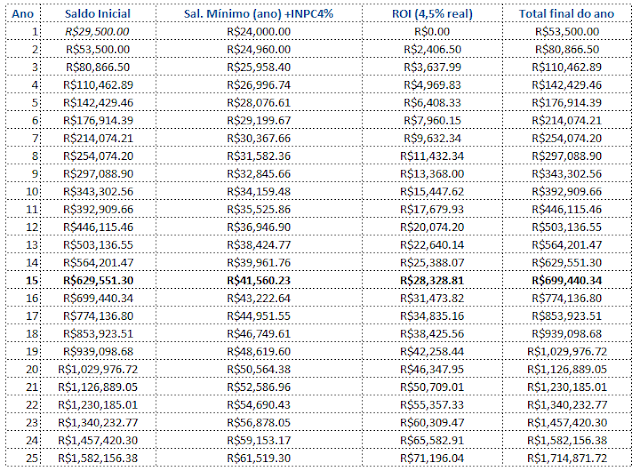Click the cell R$34,159.48
Screen dimensions: 640x471
click(259, 191)
